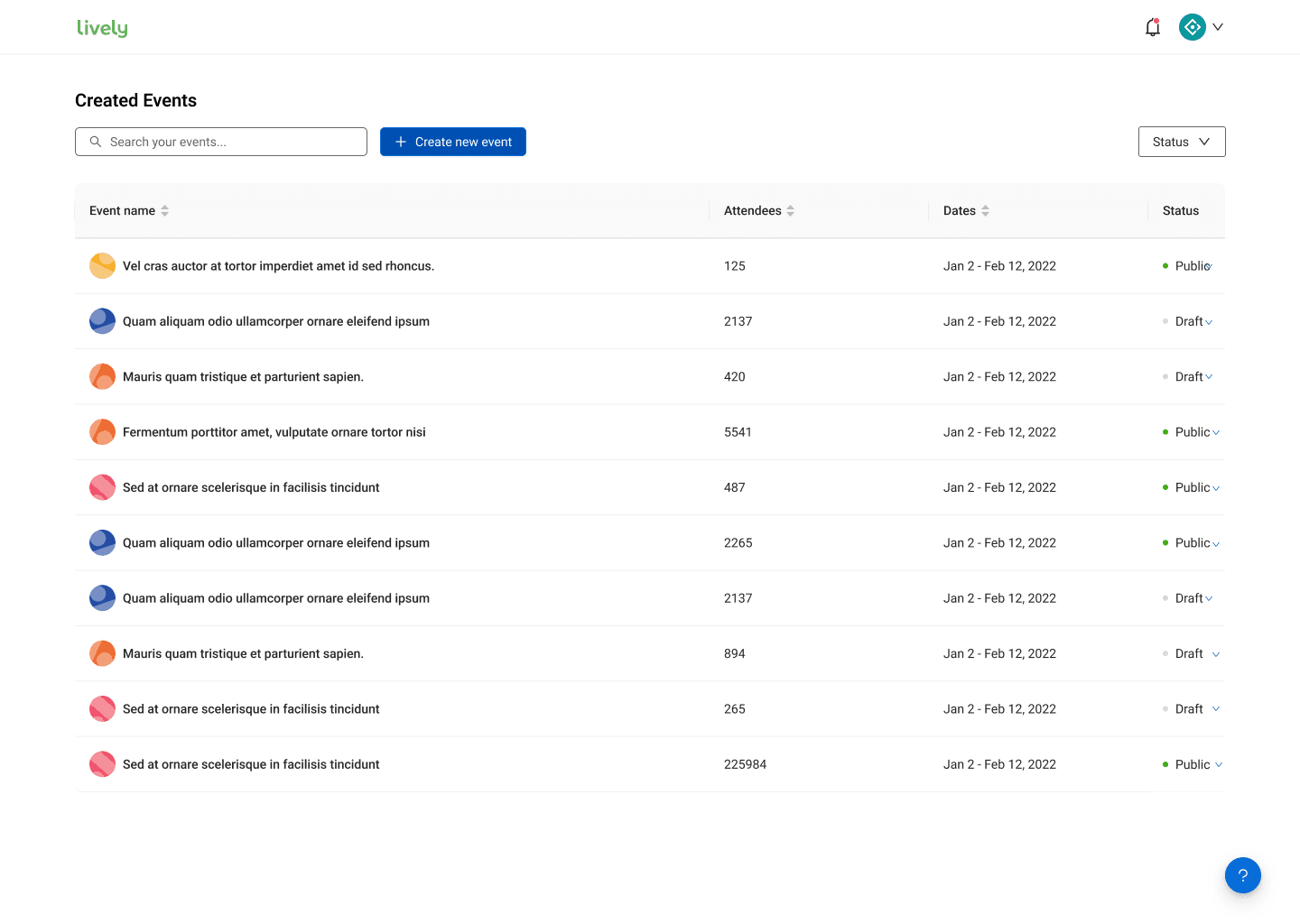Expand the account menu chevron
Viewport: 1300px width, 924px height.
[1218, 26]
